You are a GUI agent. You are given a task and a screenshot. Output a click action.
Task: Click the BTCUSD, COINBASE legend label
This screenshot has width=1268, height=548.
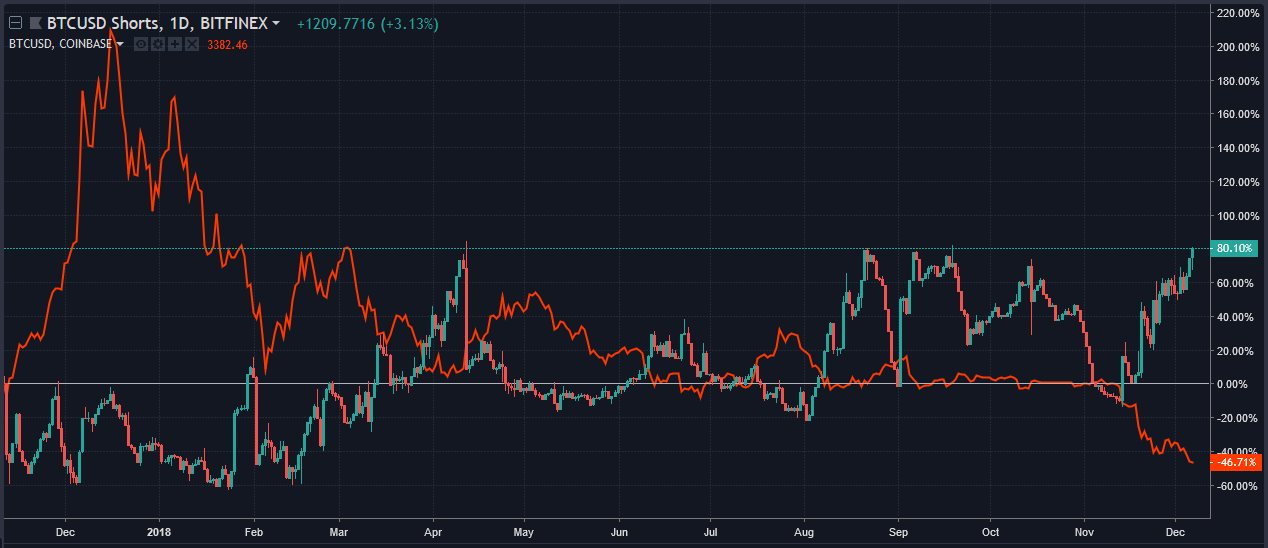[60, 44]
